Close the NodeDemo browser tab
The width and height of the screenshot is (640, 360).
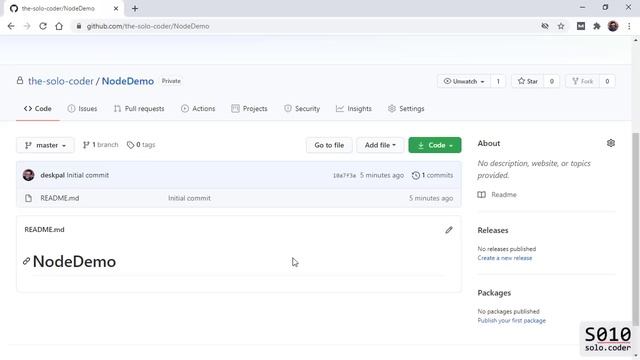pyautogui.click(x=116, y=8)
